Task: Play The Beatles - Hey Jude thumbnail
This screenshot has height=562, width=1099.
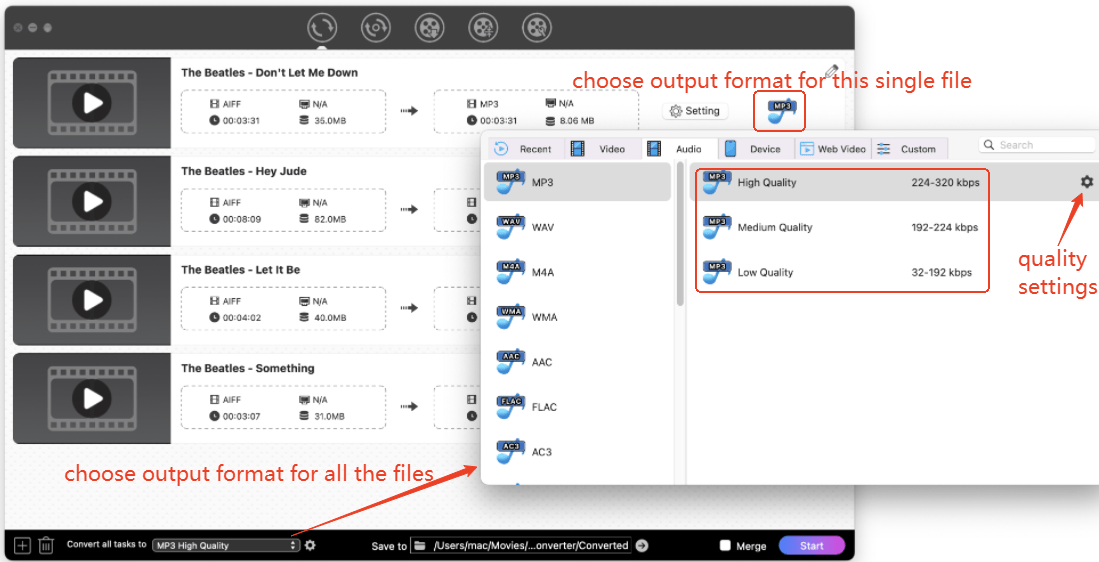Action: click(x=92, y=201)
